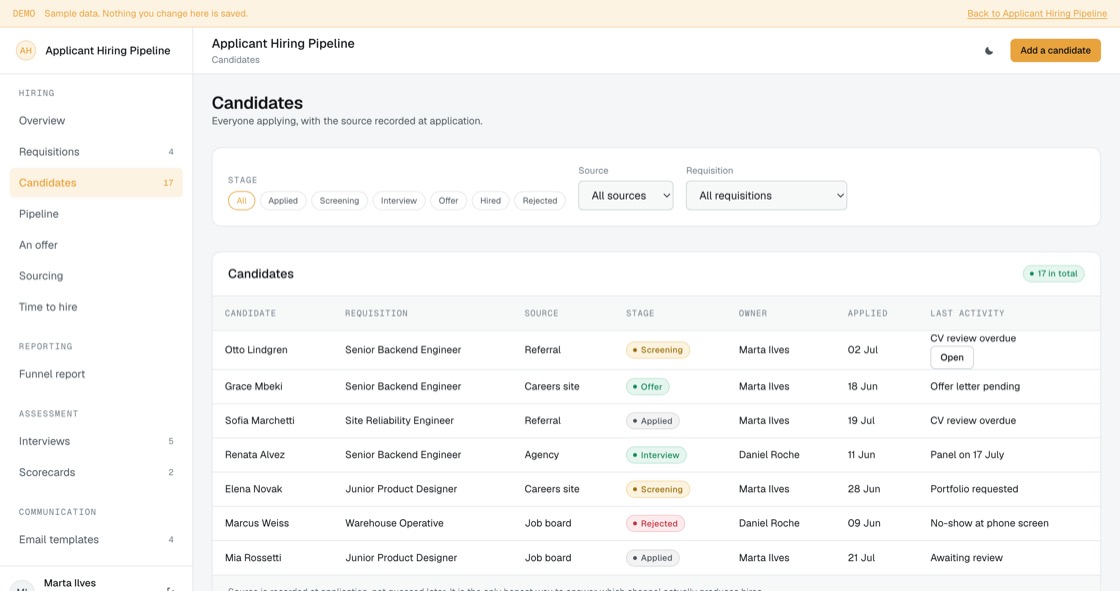Filter by Offer stage chip
The image size is (1120, 591).
448,201
